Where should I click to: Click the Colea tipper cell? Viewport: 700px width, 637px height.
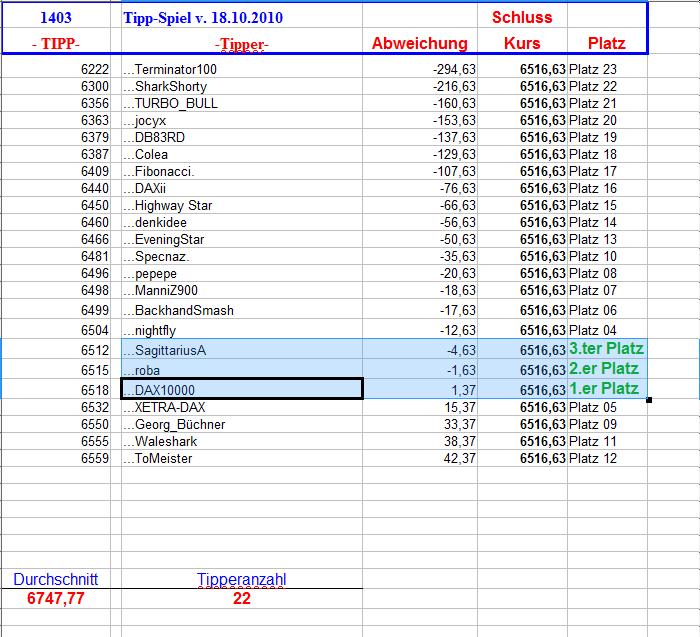click(242, 154)
